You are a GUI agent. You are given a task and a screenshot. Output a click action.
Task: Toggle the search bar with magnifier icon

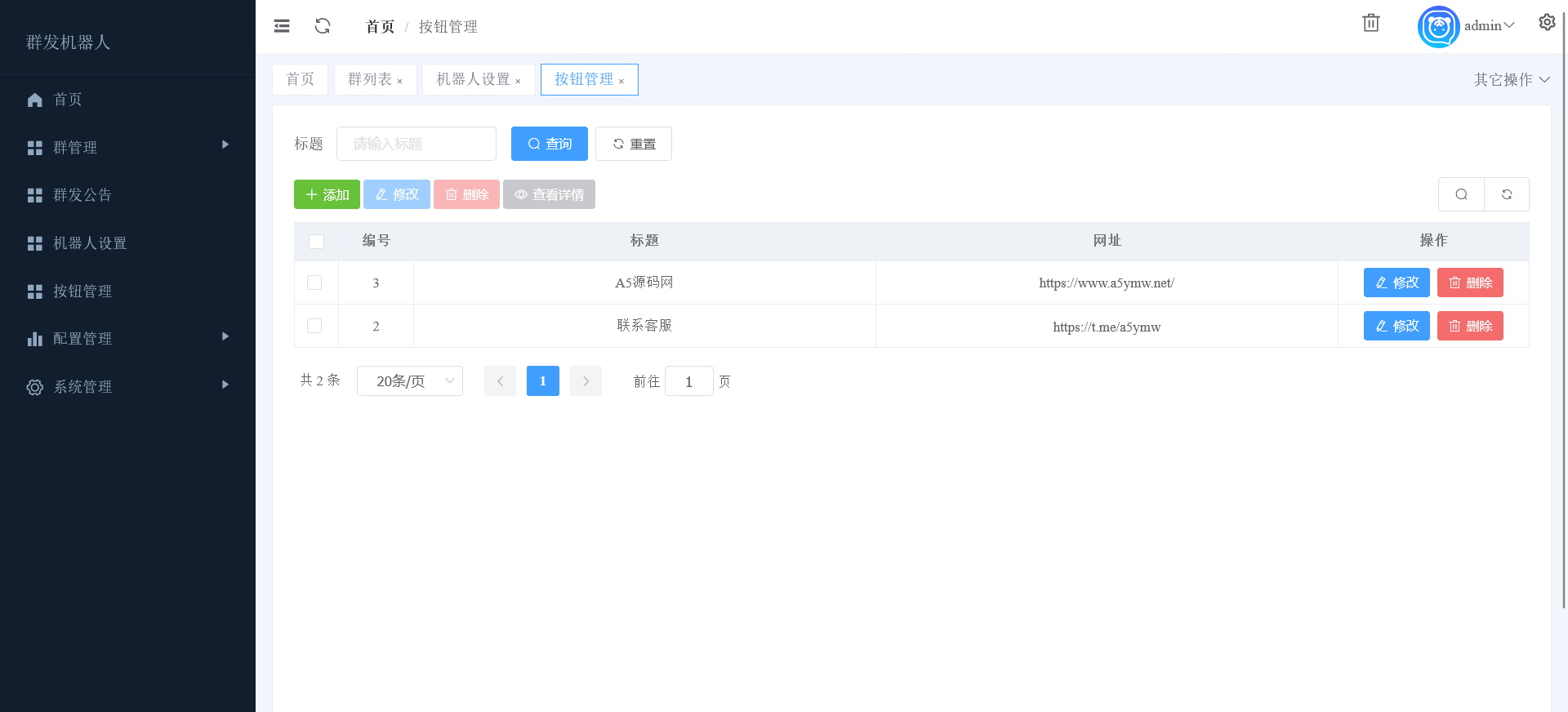(1461, 194)
